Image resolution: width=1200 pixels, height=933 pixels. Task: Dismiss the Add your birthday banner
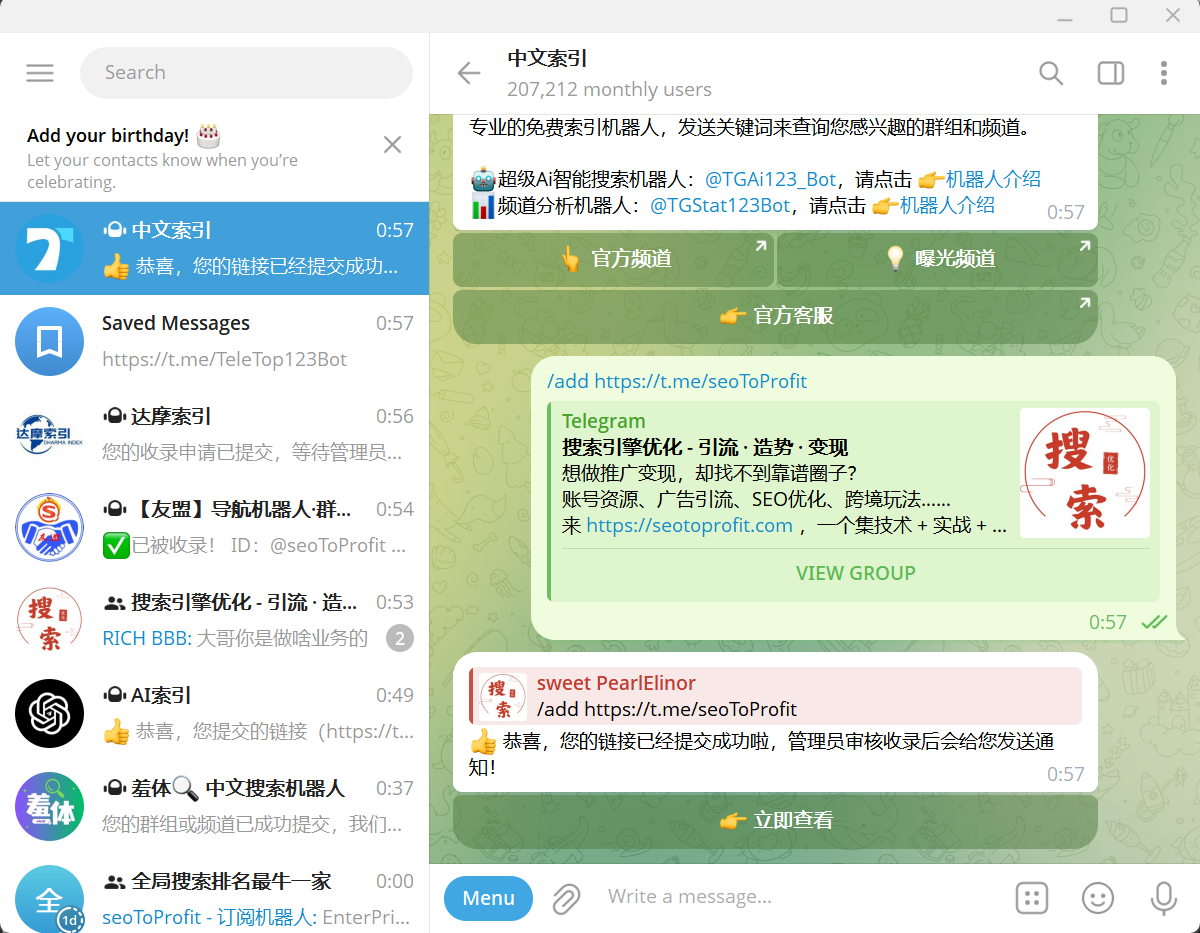pos(392,145)
